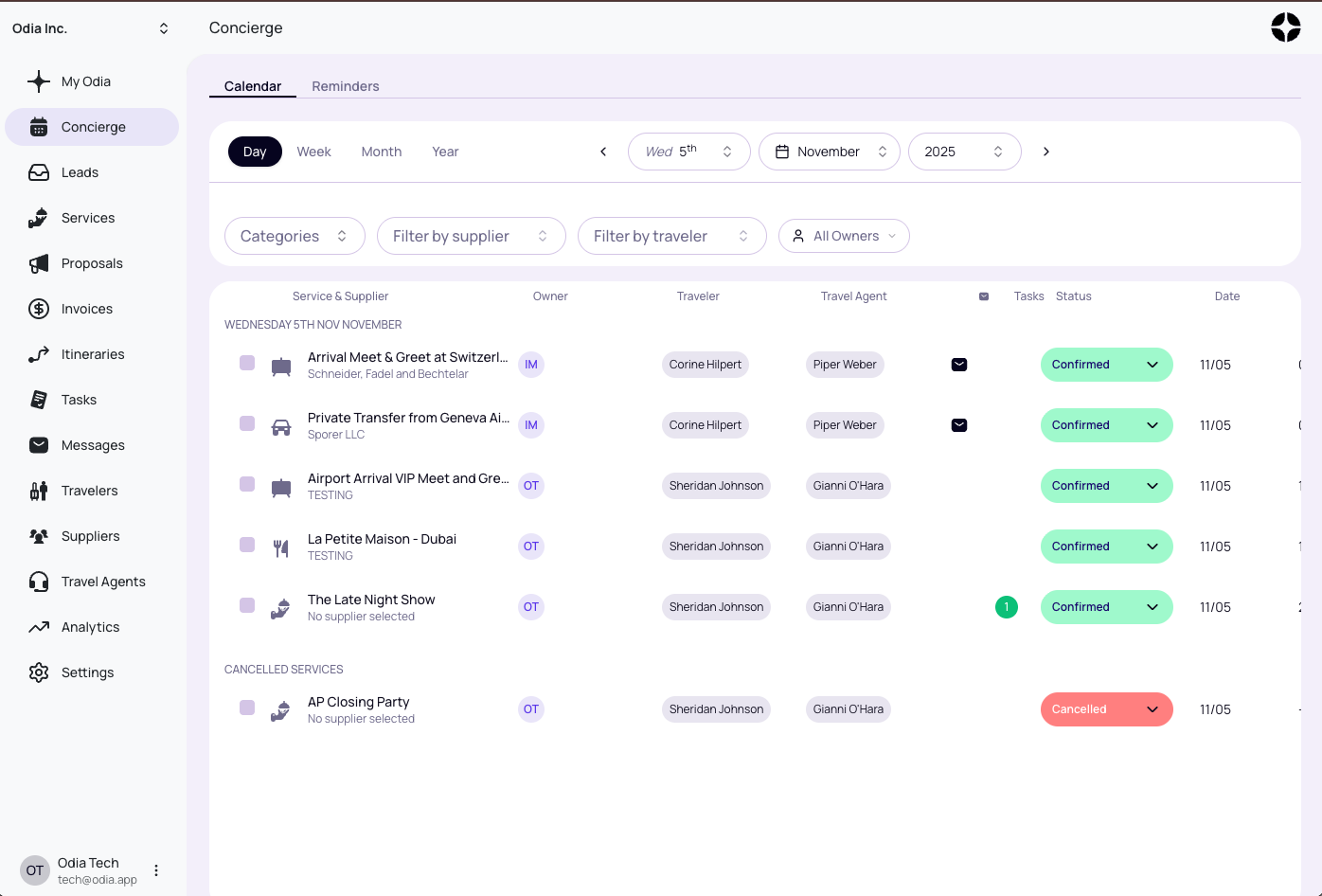The width and height of the screenshot is (1322, 896).
Task: Switch to the Reminders tab
Action: (345, 86)
